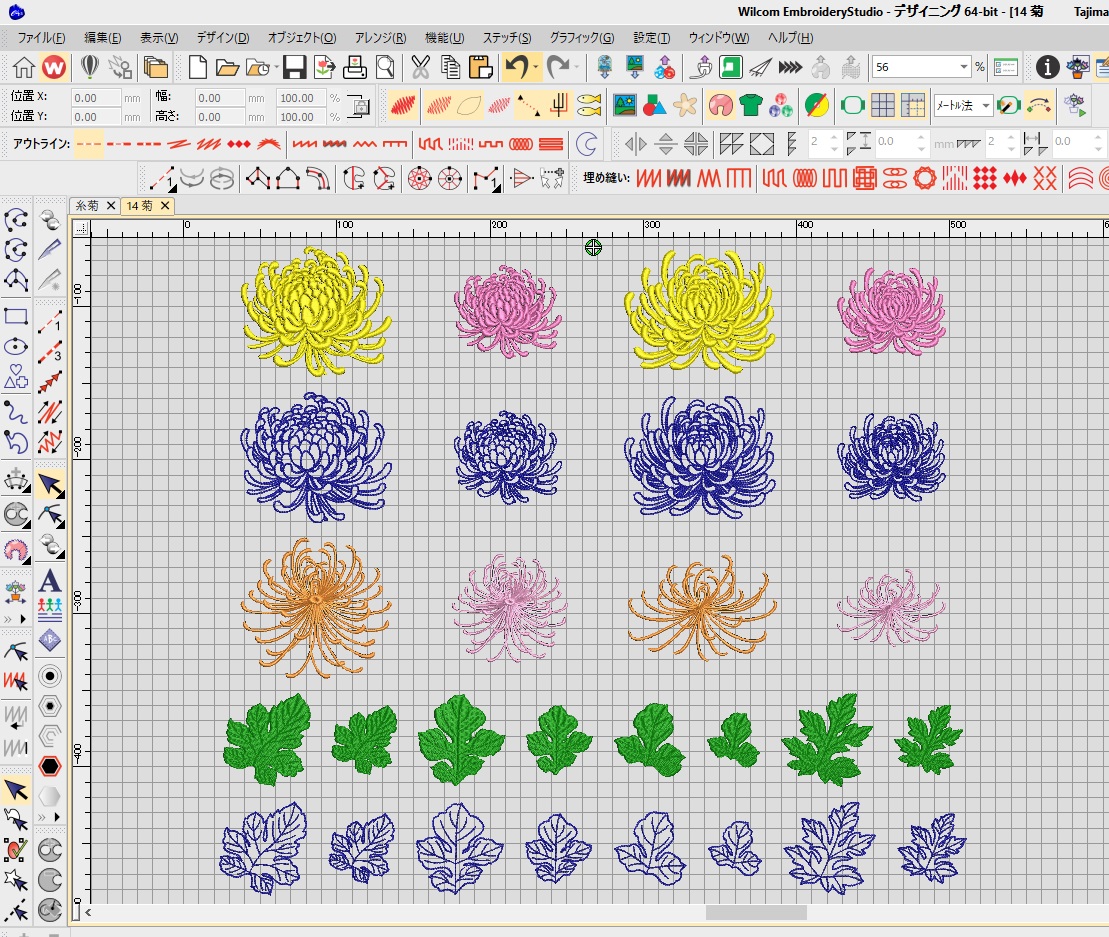Click the horizontal scrollbar left arrow
The height and width of the screenshot is (937, 1109).
tap(88, 912)
